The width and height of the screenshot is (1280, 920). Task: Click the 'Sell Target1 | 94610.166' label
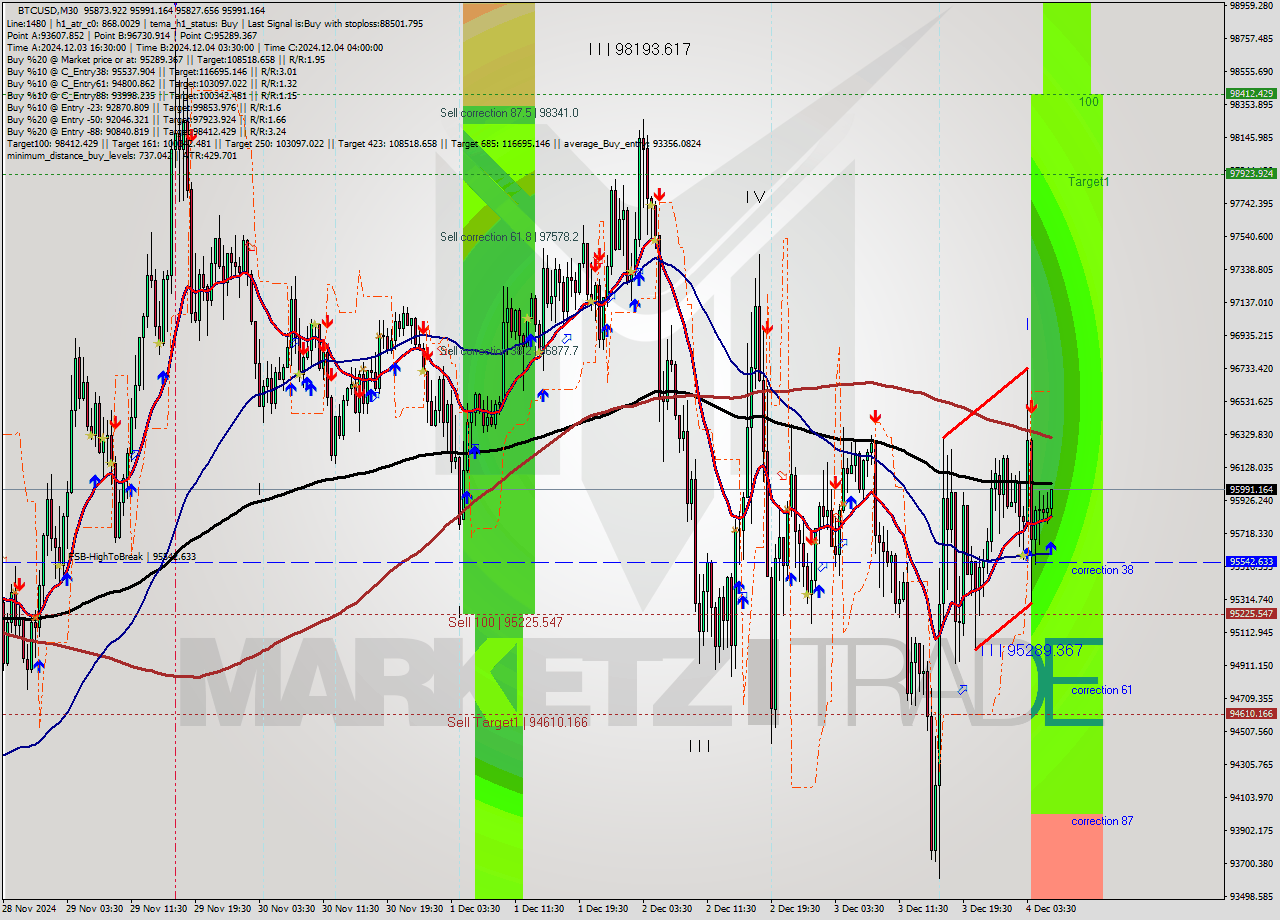click(518, 722)
